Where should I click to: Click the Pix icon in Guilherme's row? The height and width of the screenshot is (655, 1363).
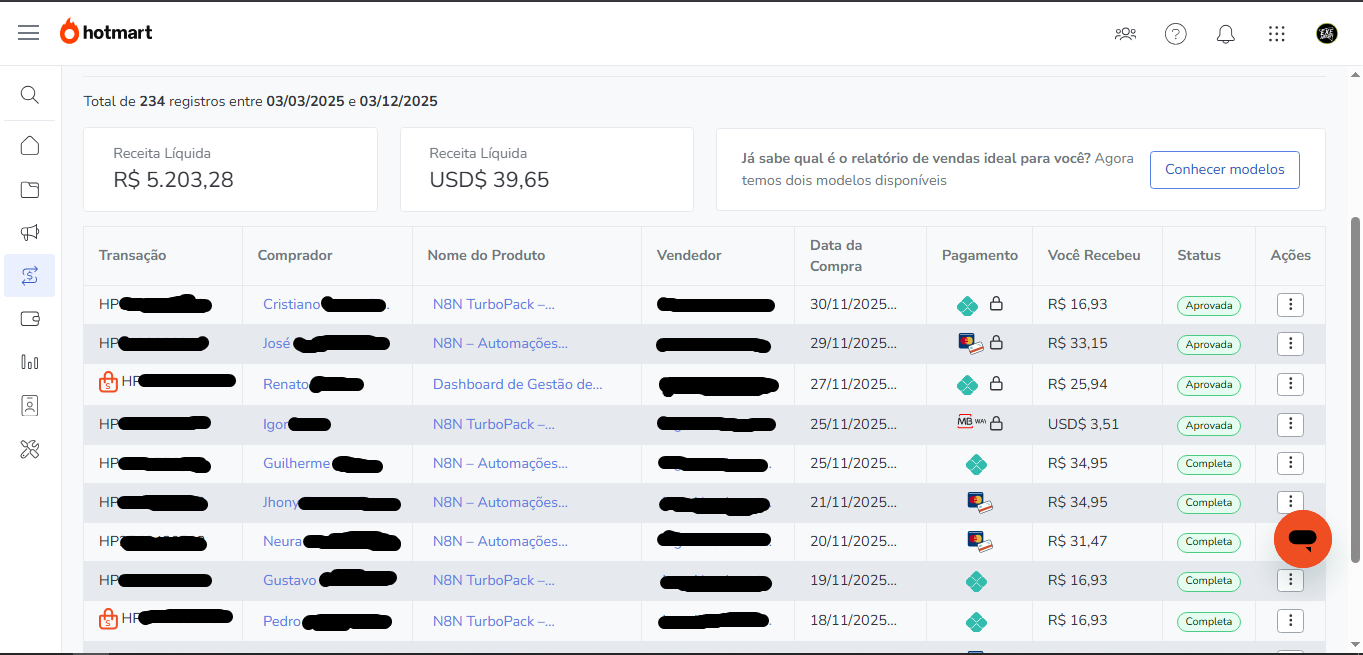pos(976,464)
